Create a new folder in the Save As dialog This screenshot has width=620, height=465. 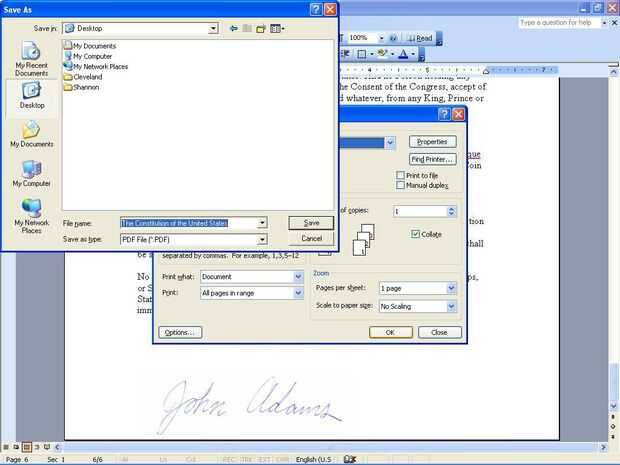261,28
